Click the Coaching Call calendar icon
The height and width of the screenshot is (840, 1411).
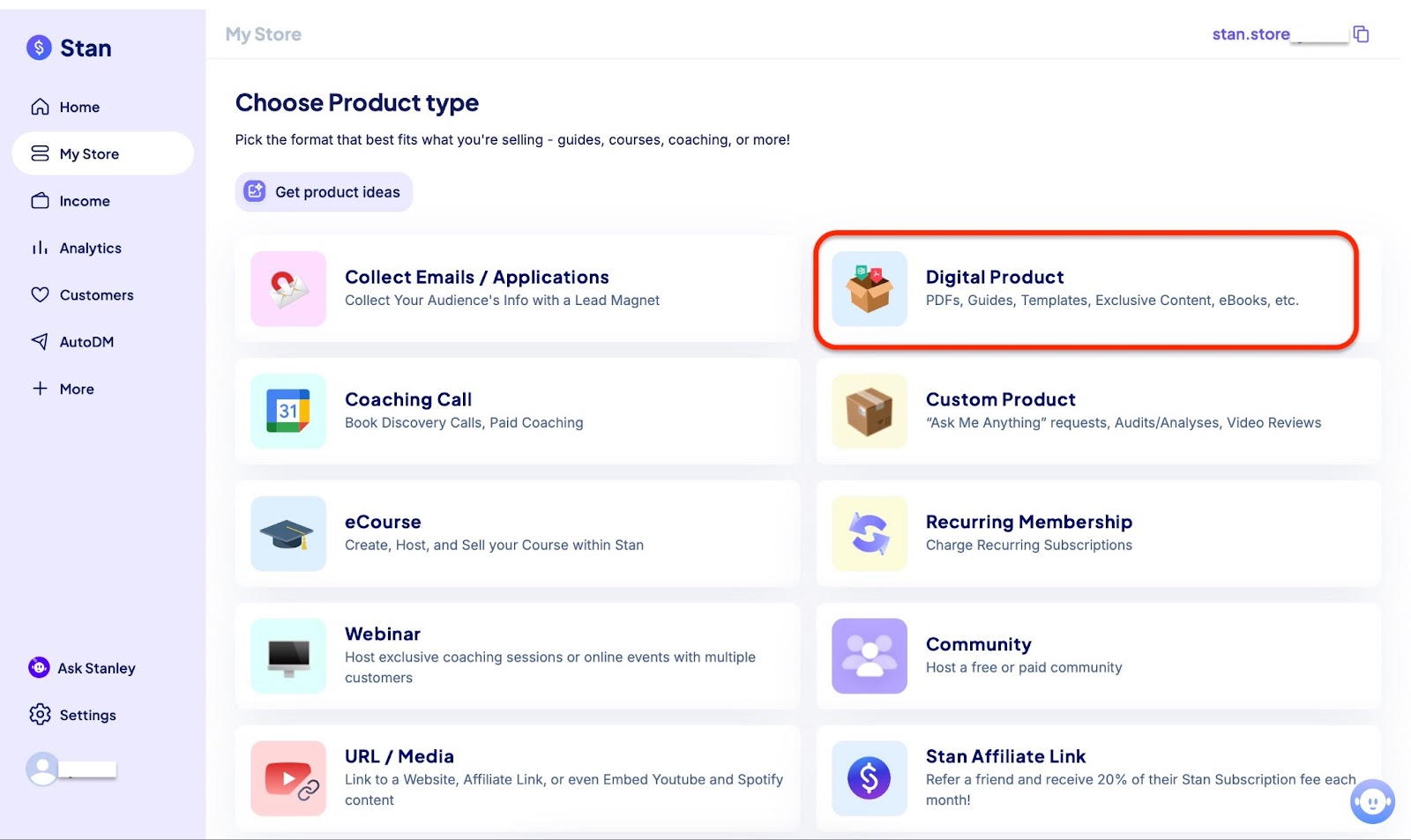tap(288, 412)
